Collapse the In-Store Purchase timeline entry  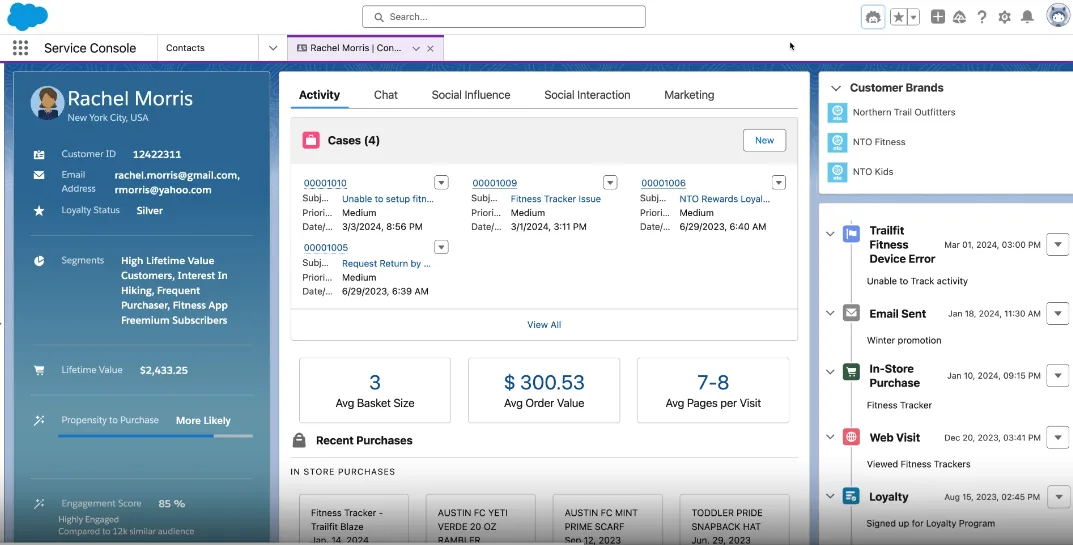pos(830,372)
